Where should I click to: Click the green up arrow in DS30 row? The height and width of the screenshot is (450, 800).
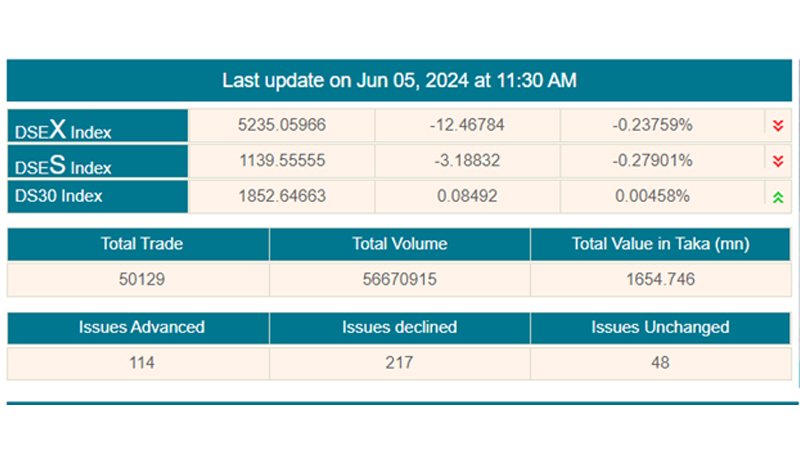coord(777,197)
